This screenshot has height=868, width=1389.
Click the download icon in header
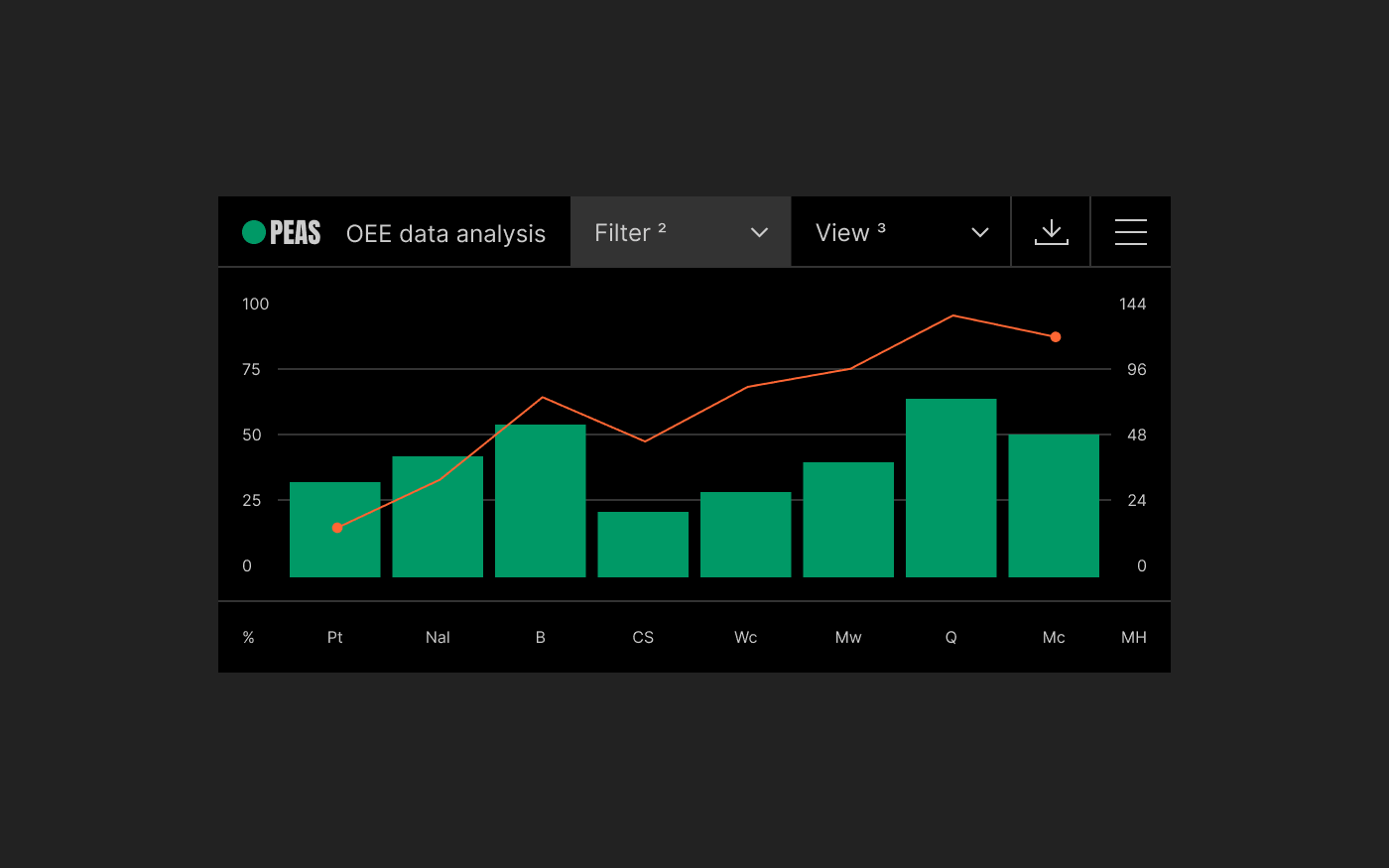tap(1051, 232)
